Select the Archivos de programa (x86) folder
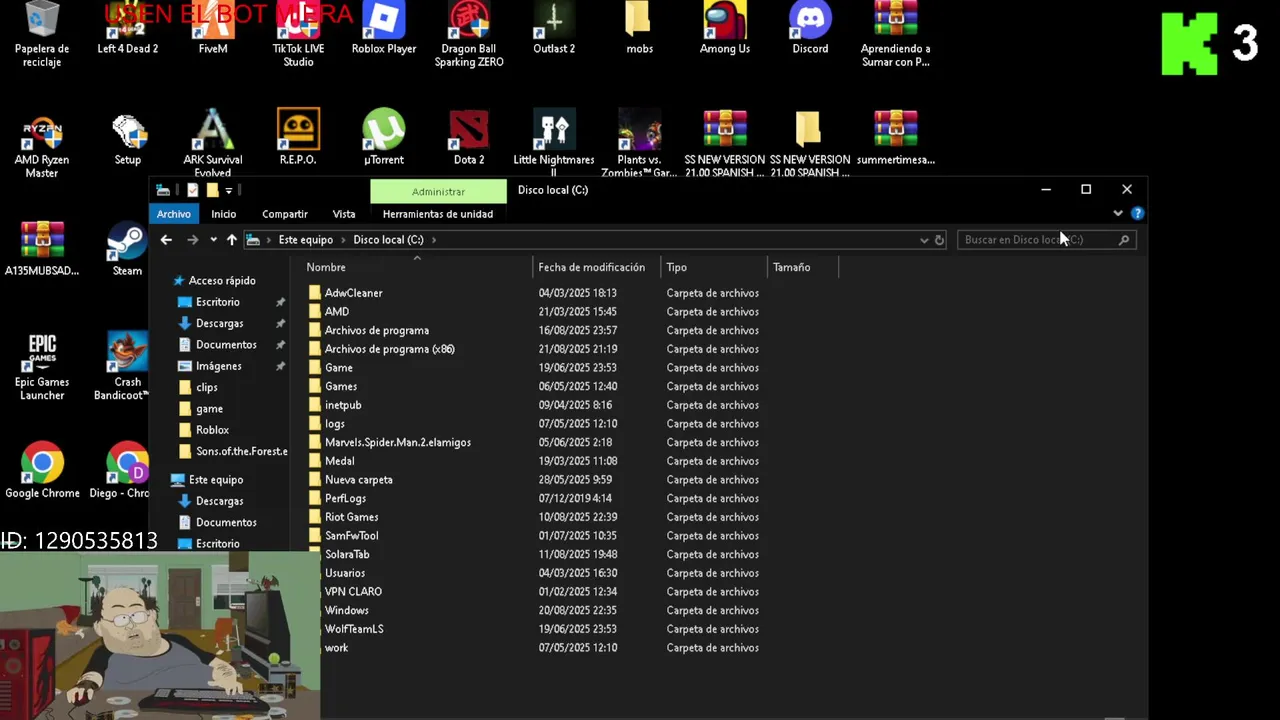This screenshot has height=720, width=1280. coord(534,349)
